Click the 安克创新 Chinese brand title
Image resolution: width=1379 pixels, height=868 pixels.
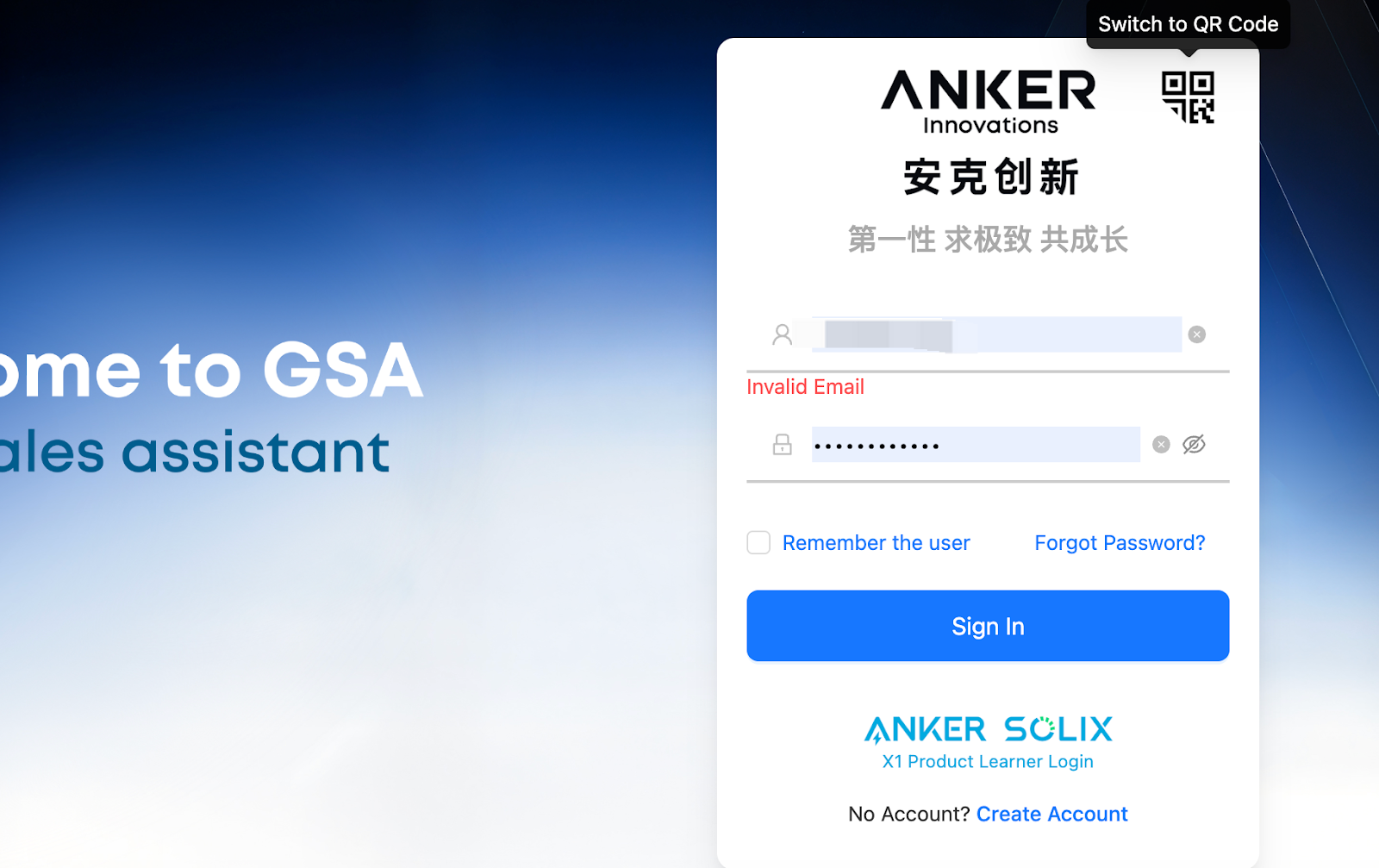point(990,177)
